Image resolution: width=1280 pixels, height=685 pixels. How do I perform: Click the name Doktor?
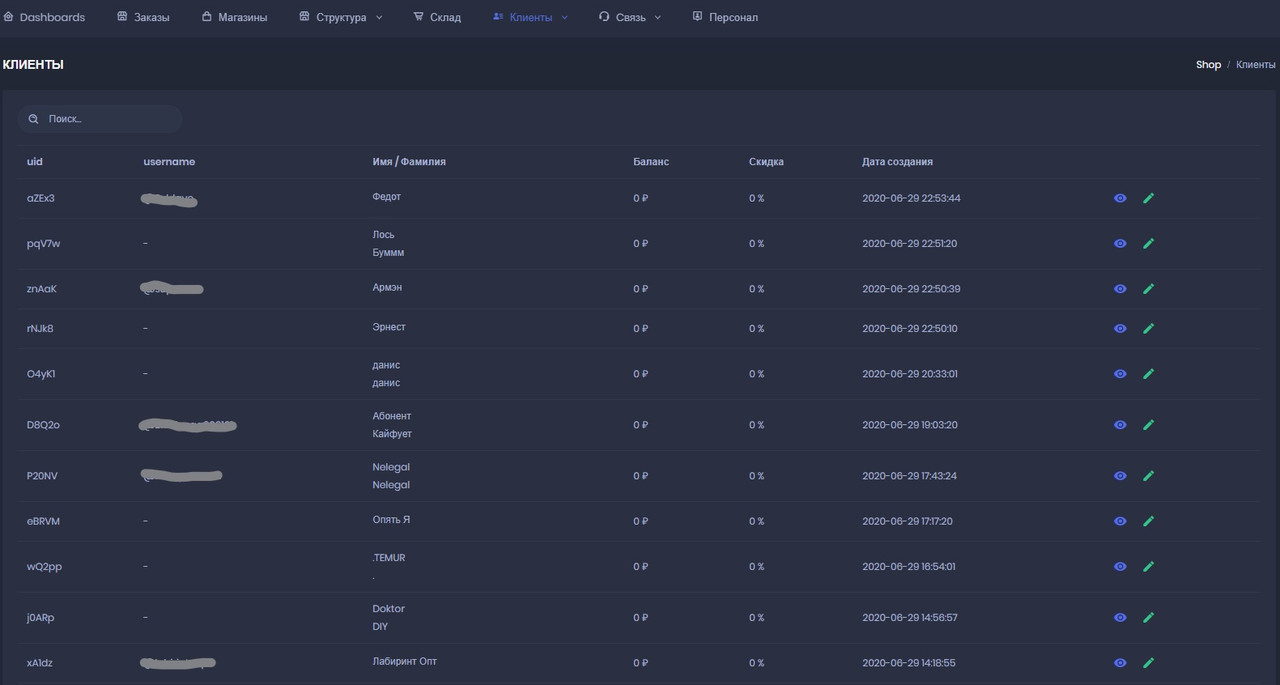[x=388, y=609]
